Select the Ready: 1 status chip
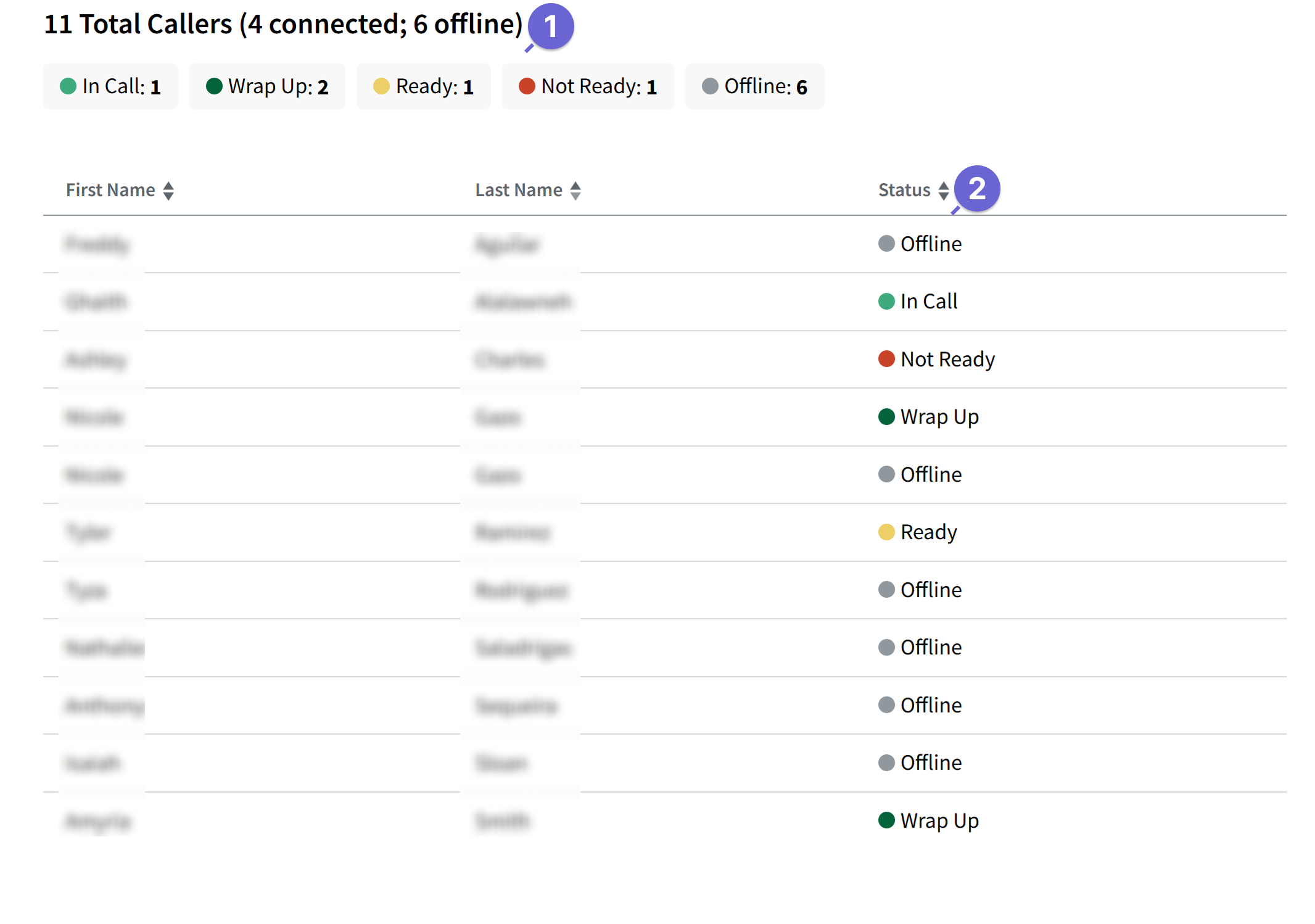This screenshot has height=924, width=1315. [x=424, y=86]
